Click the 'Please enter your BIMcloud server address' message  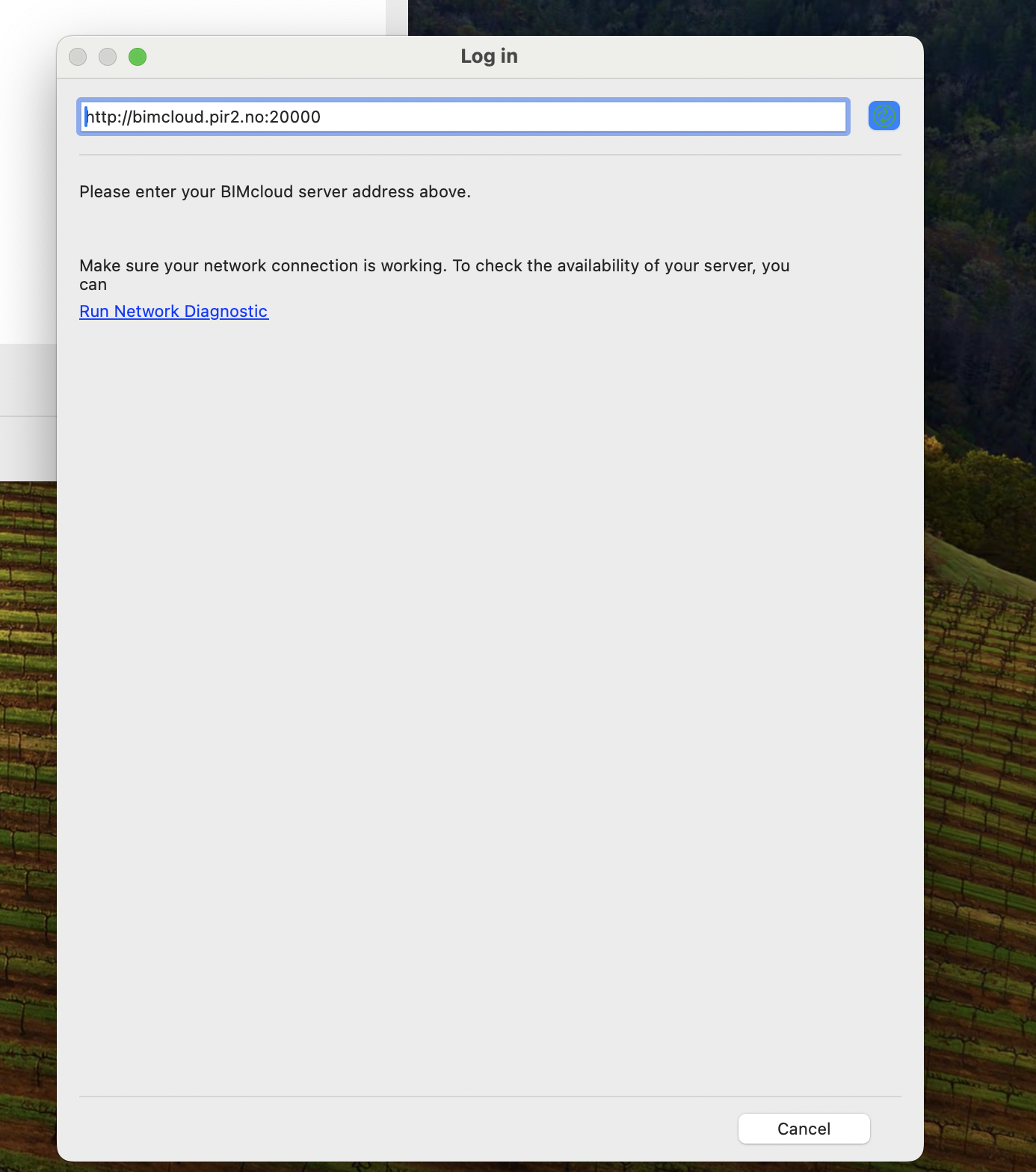coord(275,192)
